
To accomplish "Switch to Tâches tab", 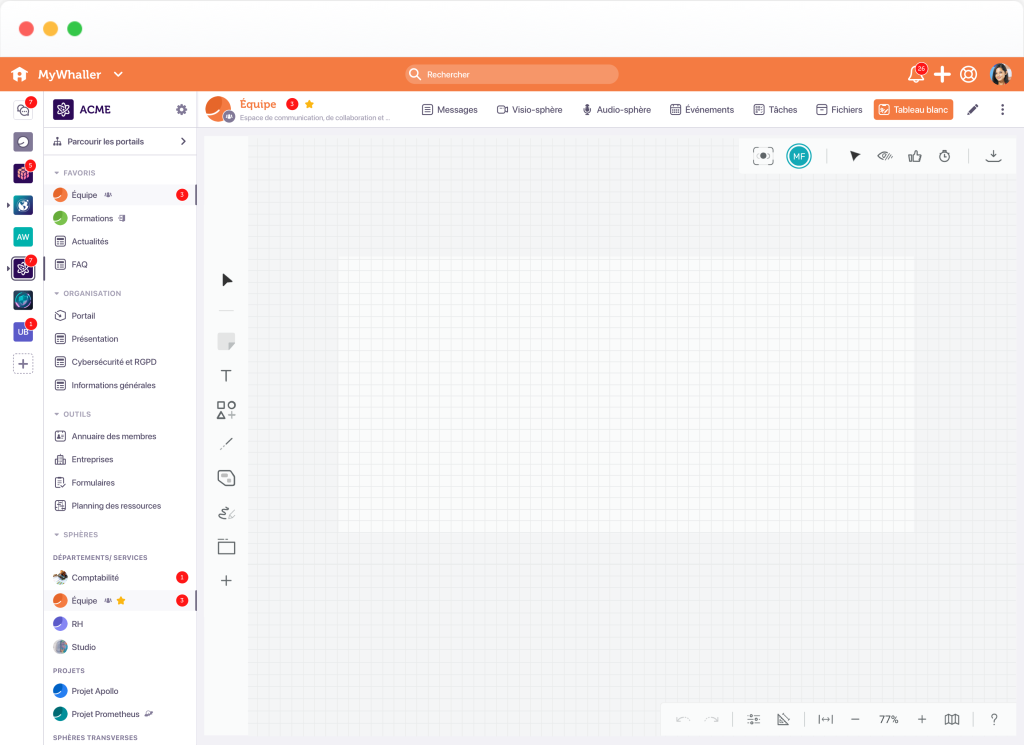I will pyautogui.click(x=775, y=110).
